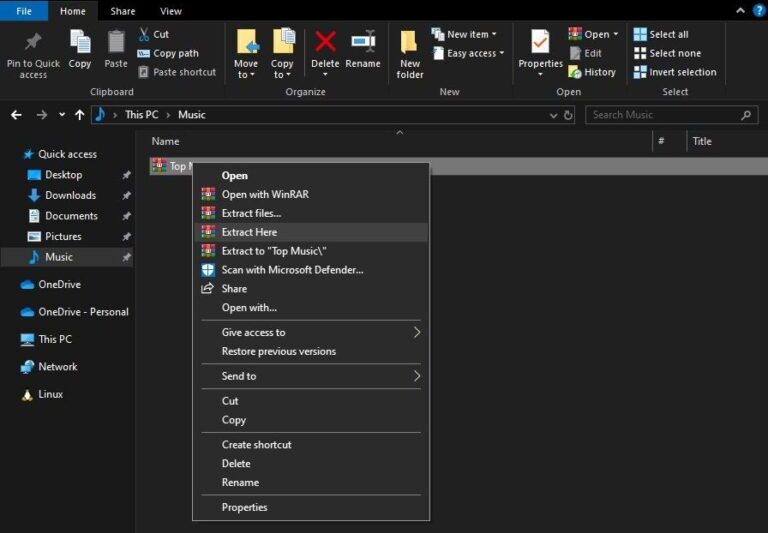Click the ribbon Rename icon

click(363, 42)
